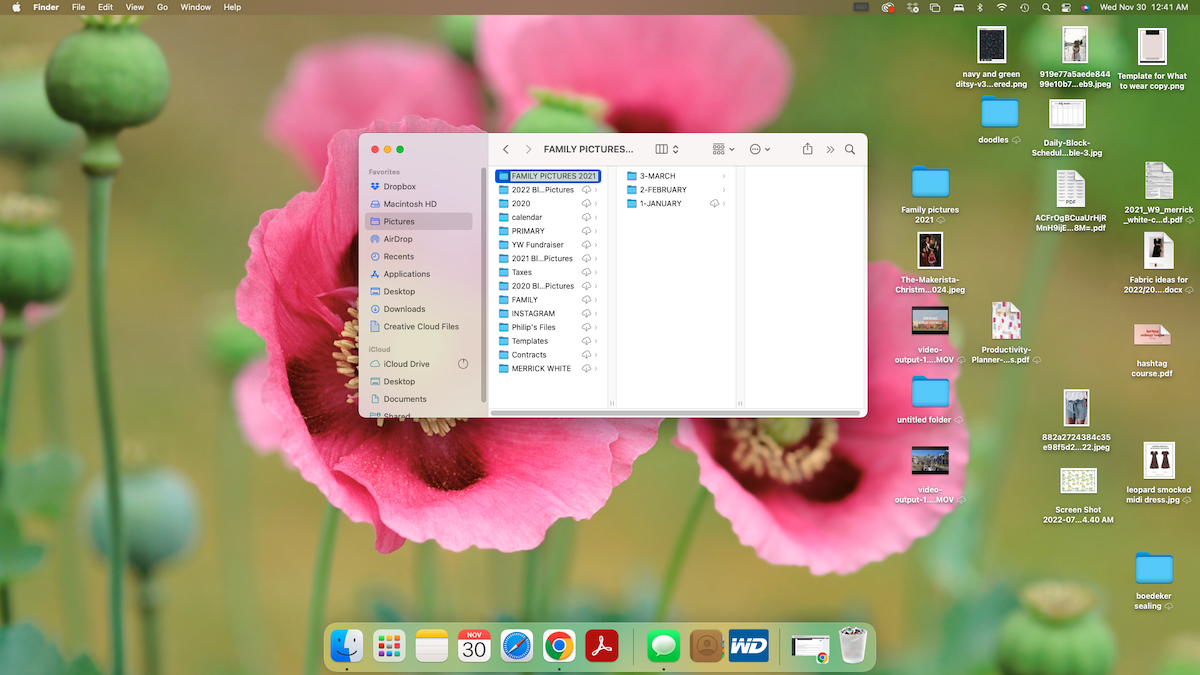Select the calendar folder row
Image resolution: width=1200 pixels, height=675 pixels.
coord(548,217)
